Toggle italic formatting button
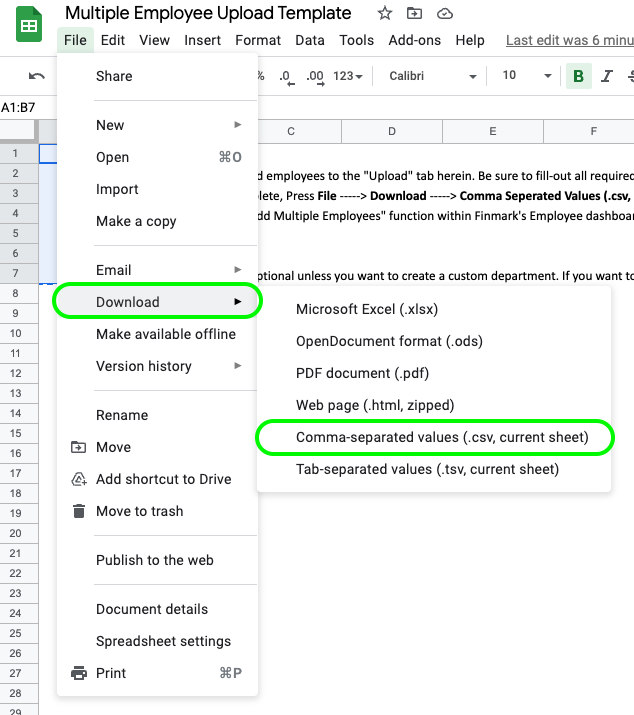634x715 pixels. pos(607,76)
